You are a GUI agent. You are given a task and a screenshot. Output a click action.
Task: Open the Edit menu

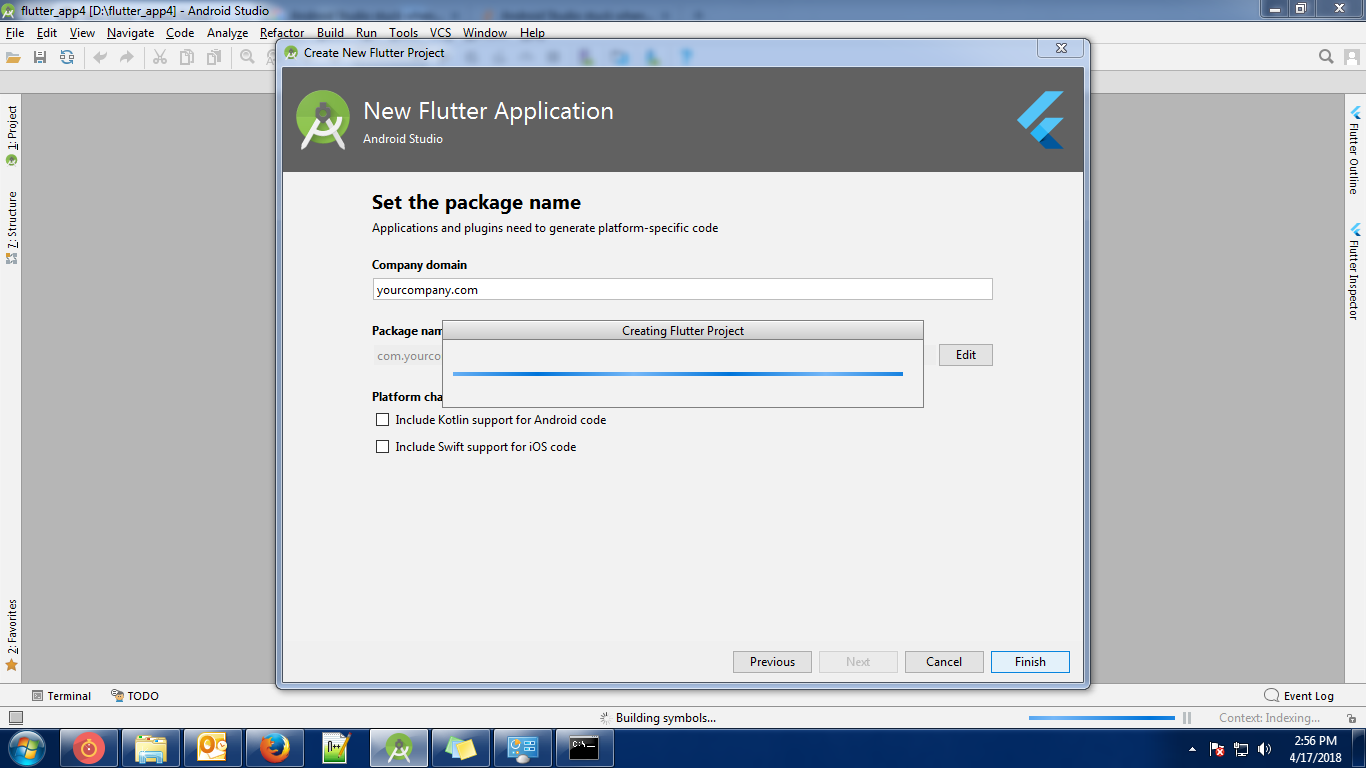click(x=47, y=33)
